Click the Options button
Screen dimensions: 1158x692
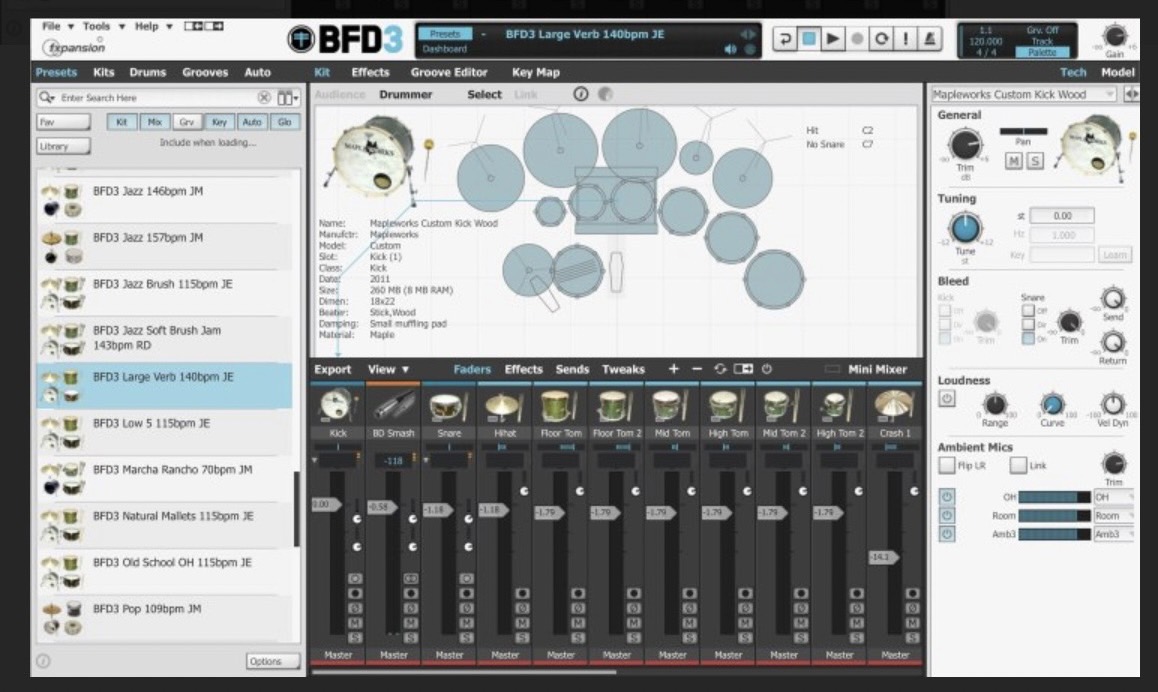[273, 661]
